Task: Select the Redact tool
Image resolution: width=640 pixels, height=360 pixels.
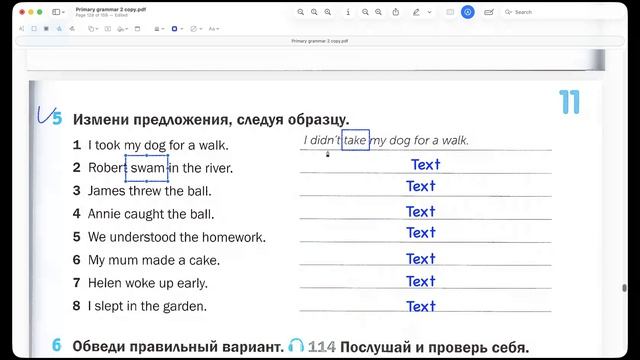Action: (x=46, y=29)
